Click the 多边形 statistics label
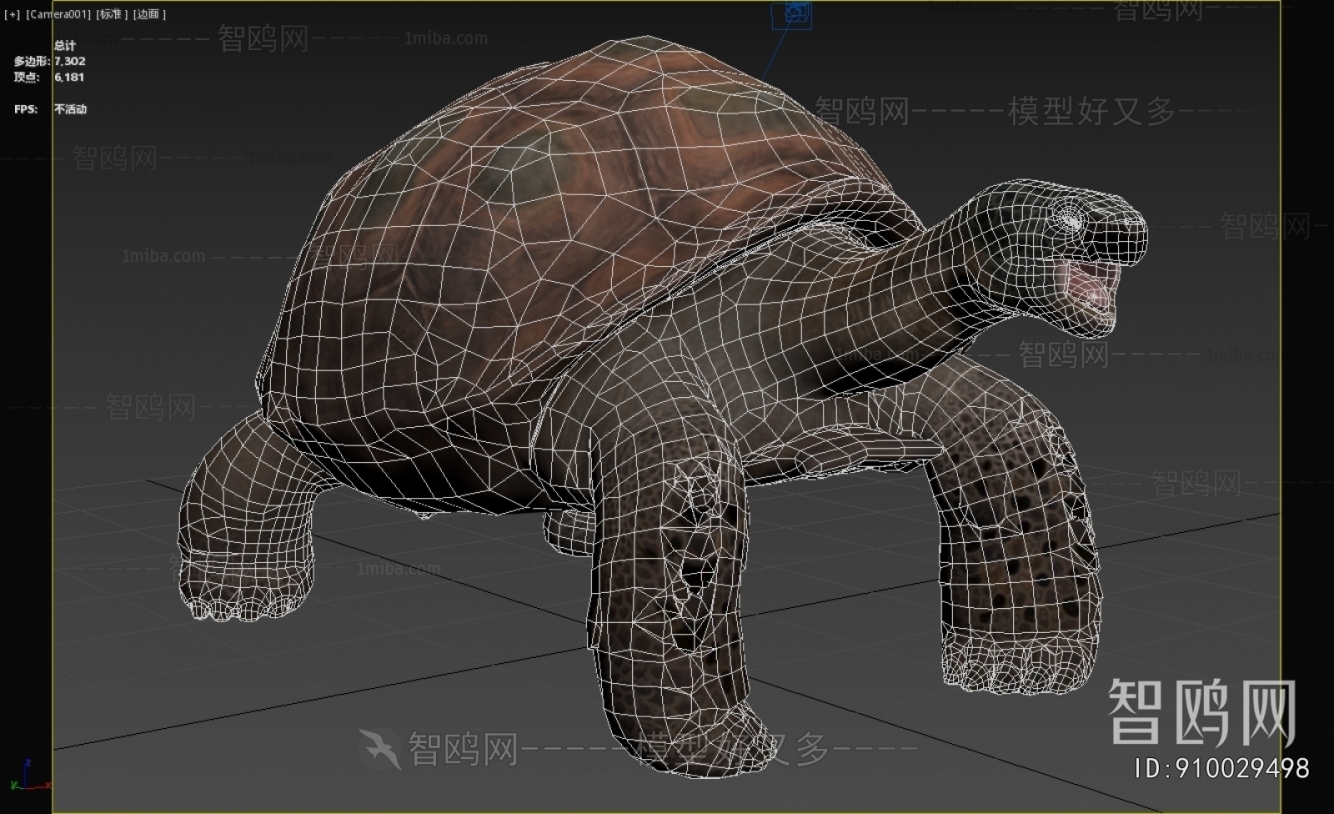 pos(33,61)
